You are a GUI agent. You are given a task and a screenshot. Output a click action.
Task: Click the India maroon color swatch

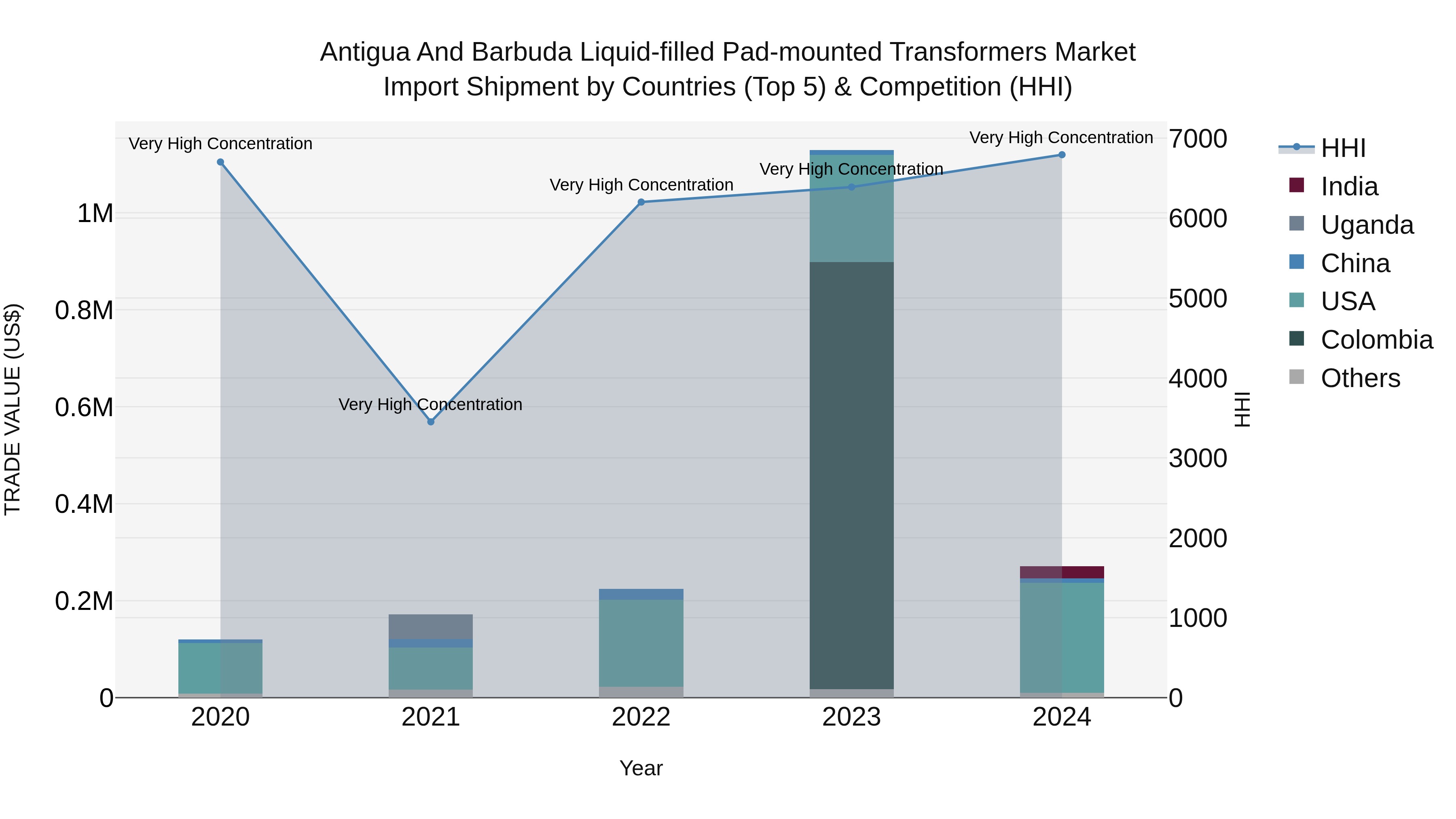[x=1297, y=185]
